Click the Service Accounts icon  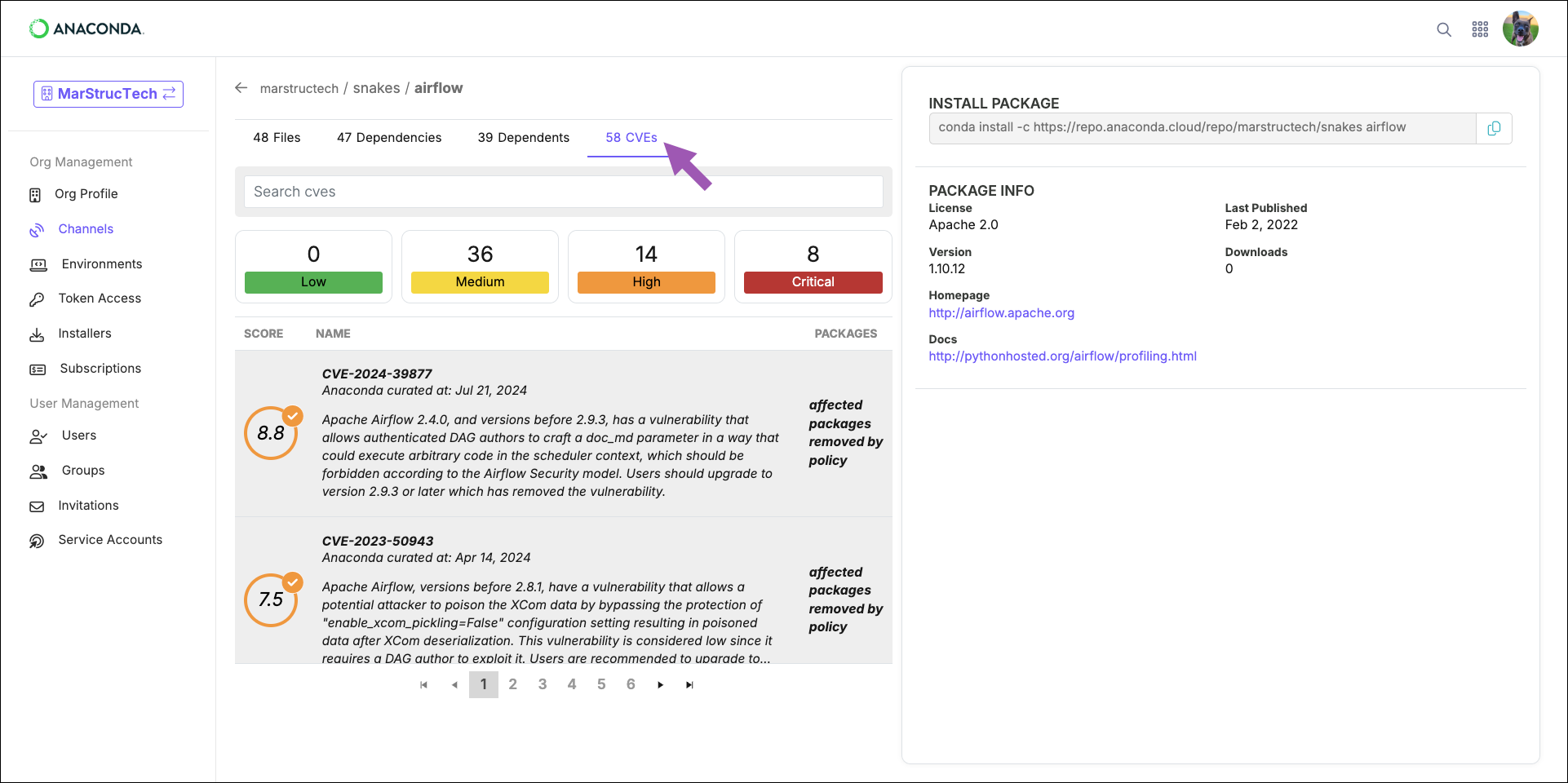37,541
